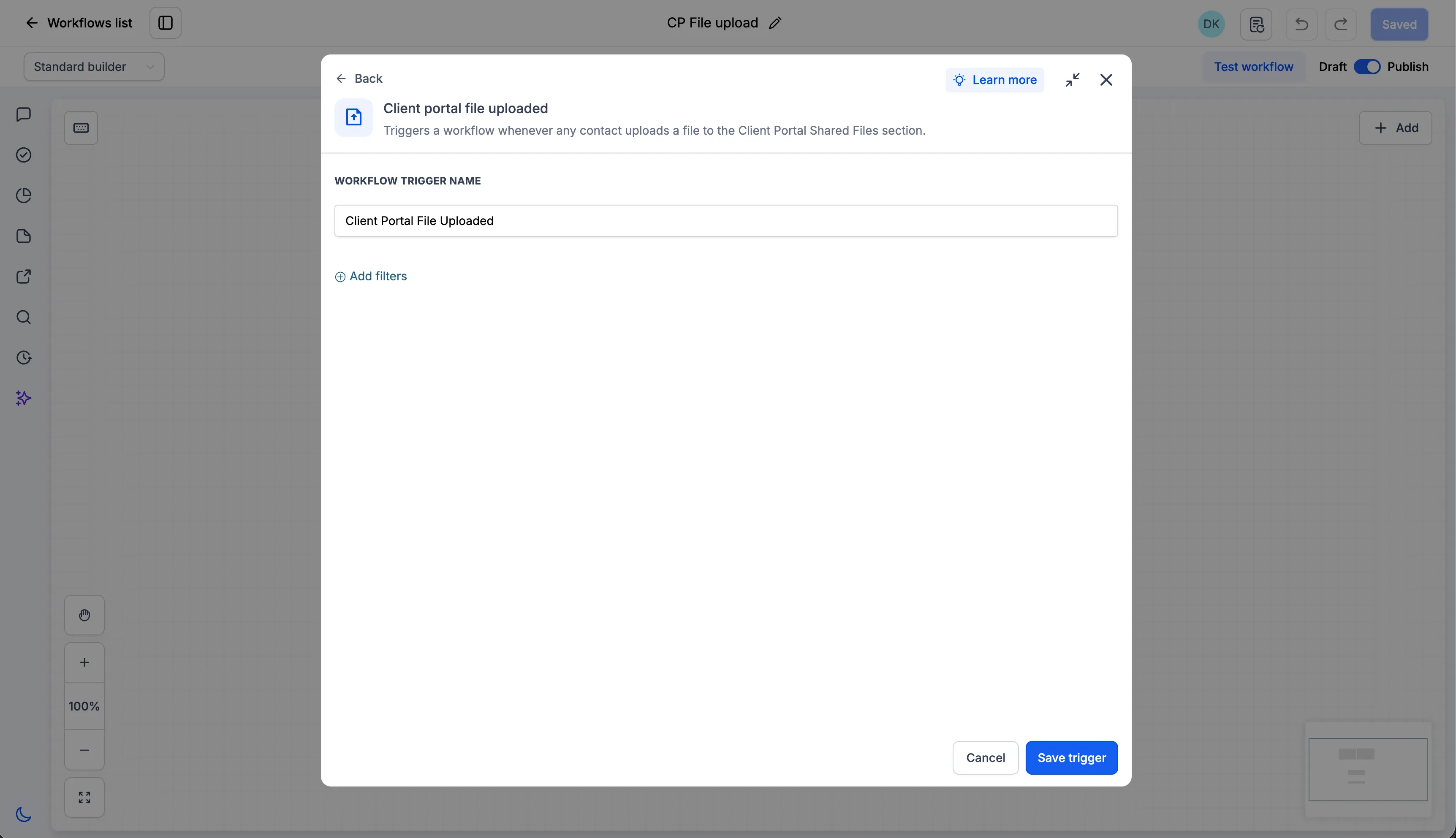Click the Add button on the canvas
Viewport: 1456px width, 838px height.
(1395, 128)
